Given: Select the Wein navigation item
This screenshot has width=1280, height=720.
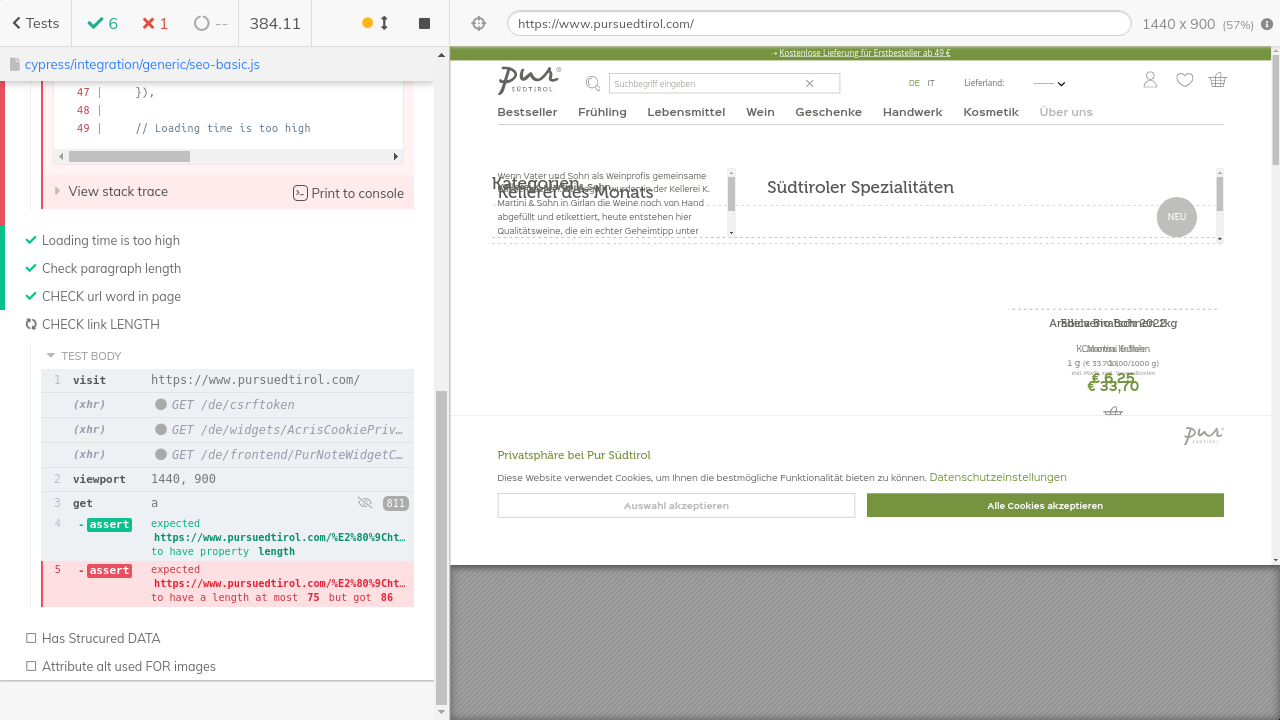Looking at the screenshot, I should pyautogui.click(x=760, y=112).
